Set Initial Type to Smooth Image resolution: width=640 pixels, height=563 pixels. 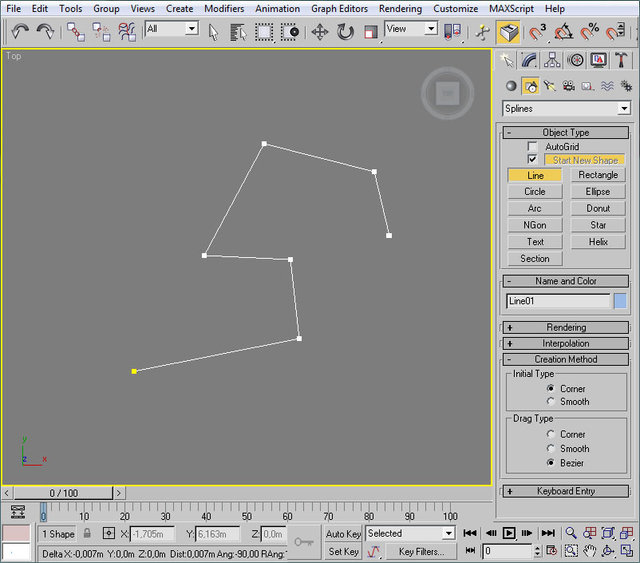549,402
